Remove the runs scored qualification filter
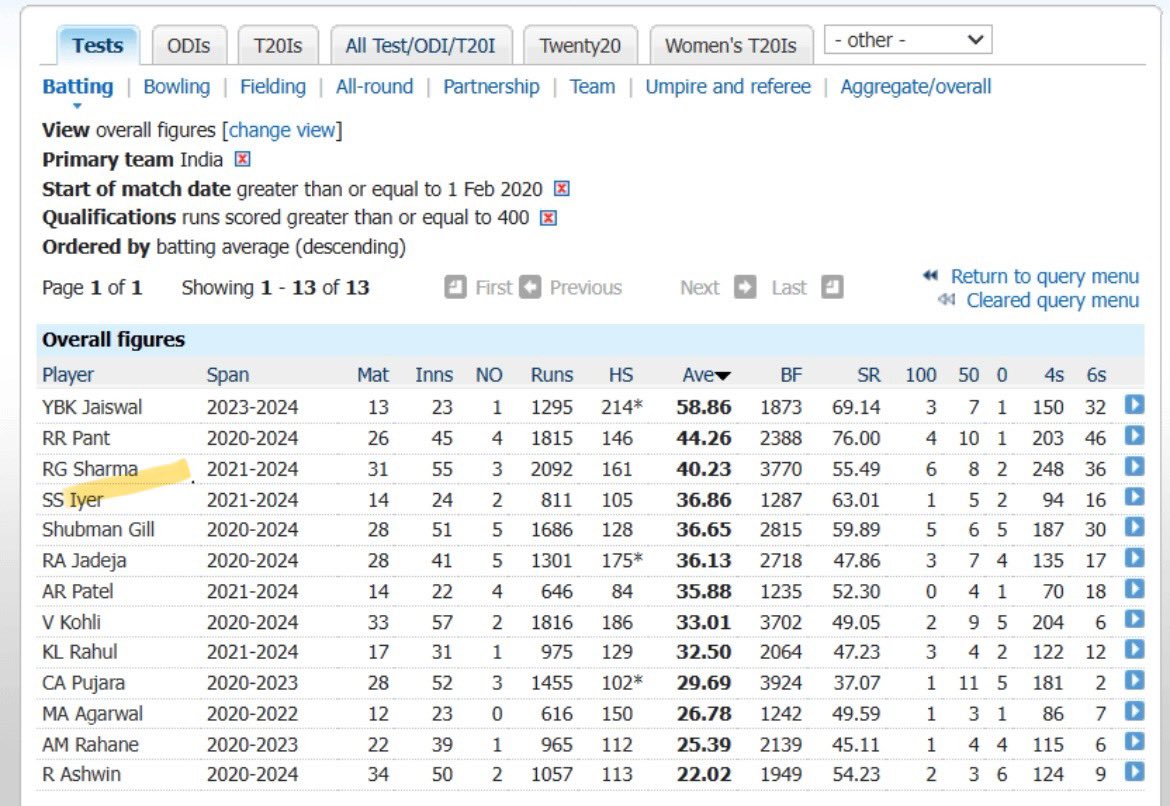The height and width of the screenshot is (806, 1170). (x=548, y=218)
